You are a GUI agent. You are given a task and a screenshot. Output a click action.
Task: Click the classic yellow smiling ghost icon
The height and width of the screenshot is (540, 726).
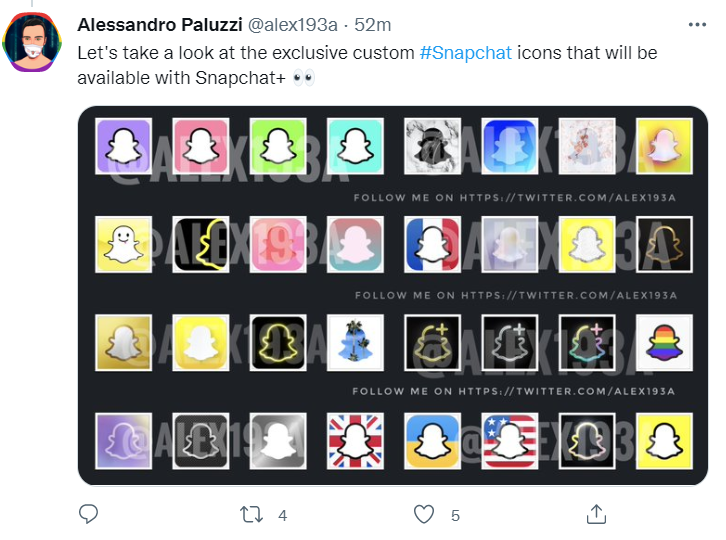coord(123,246)
